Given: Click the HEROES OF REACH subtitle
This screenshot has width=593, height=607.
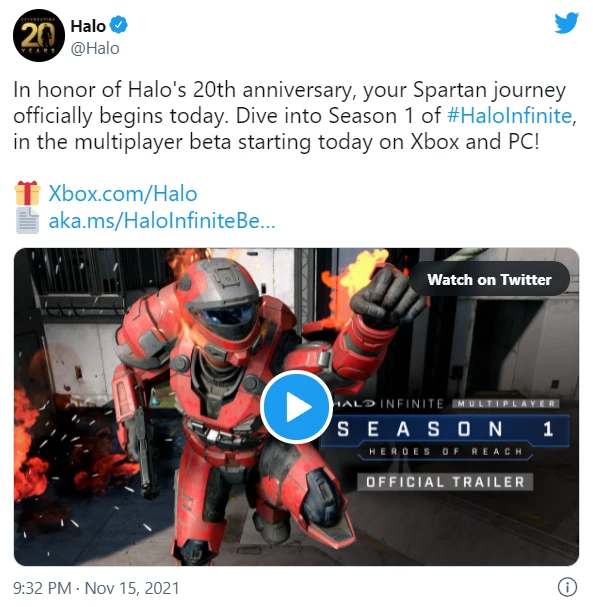Looking at the screenshot, I should 446,451.
